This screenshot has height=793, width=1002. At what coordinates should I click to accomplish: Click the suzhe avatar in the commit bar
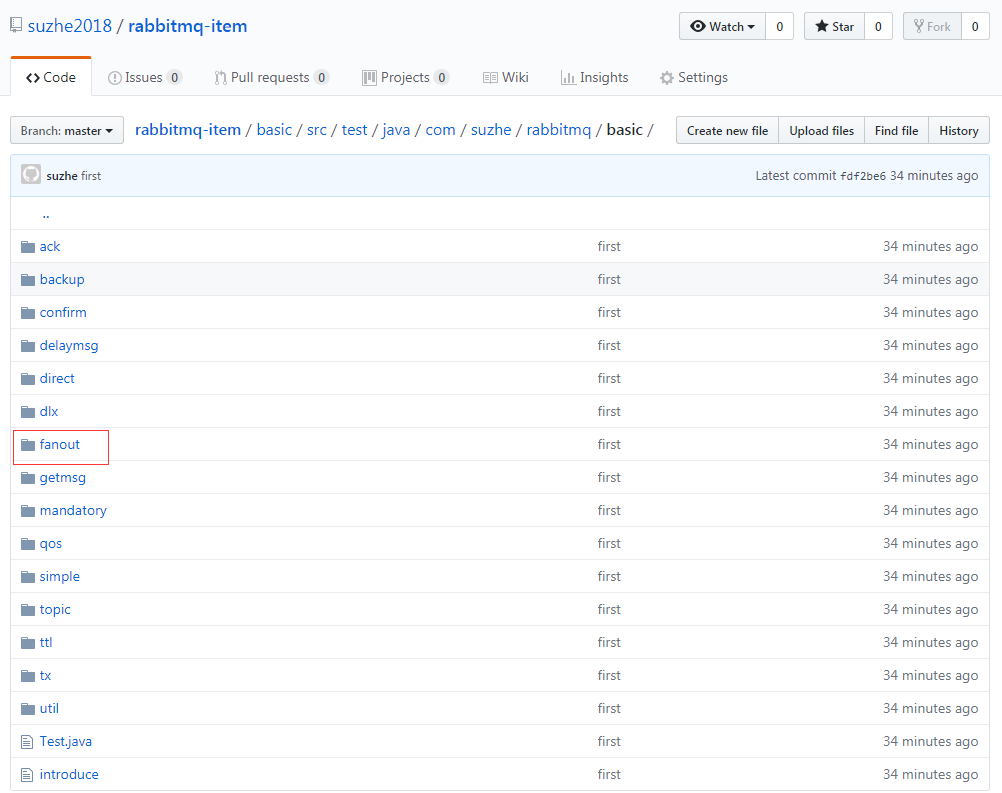[31, 174]
